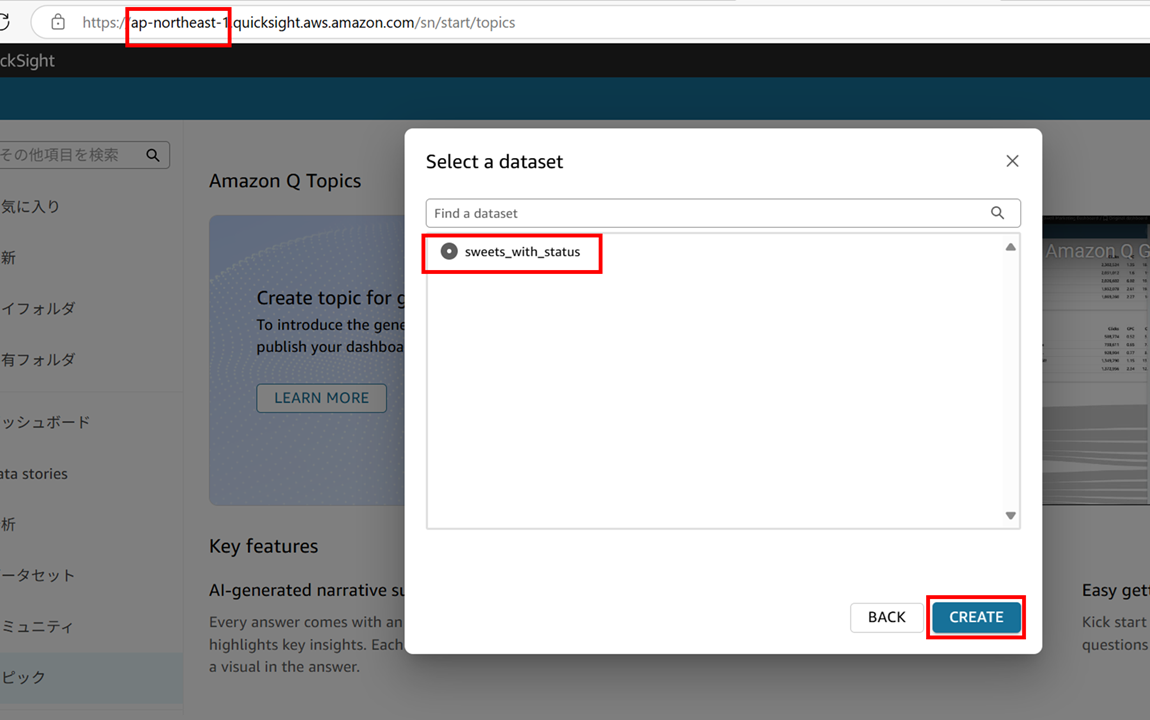Click the Key features heading
Image resolution: width=1150 pixels, height=720 pixels.
pos(263,546)
